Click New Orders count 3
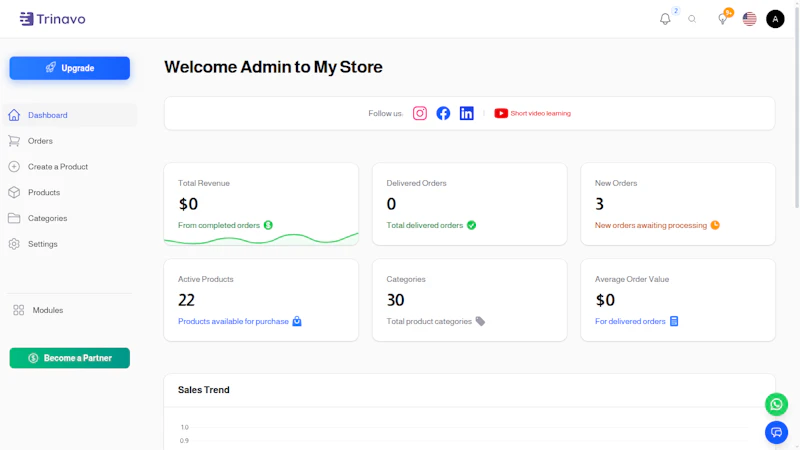The image size is (800, 450). (x=599, y=204)
